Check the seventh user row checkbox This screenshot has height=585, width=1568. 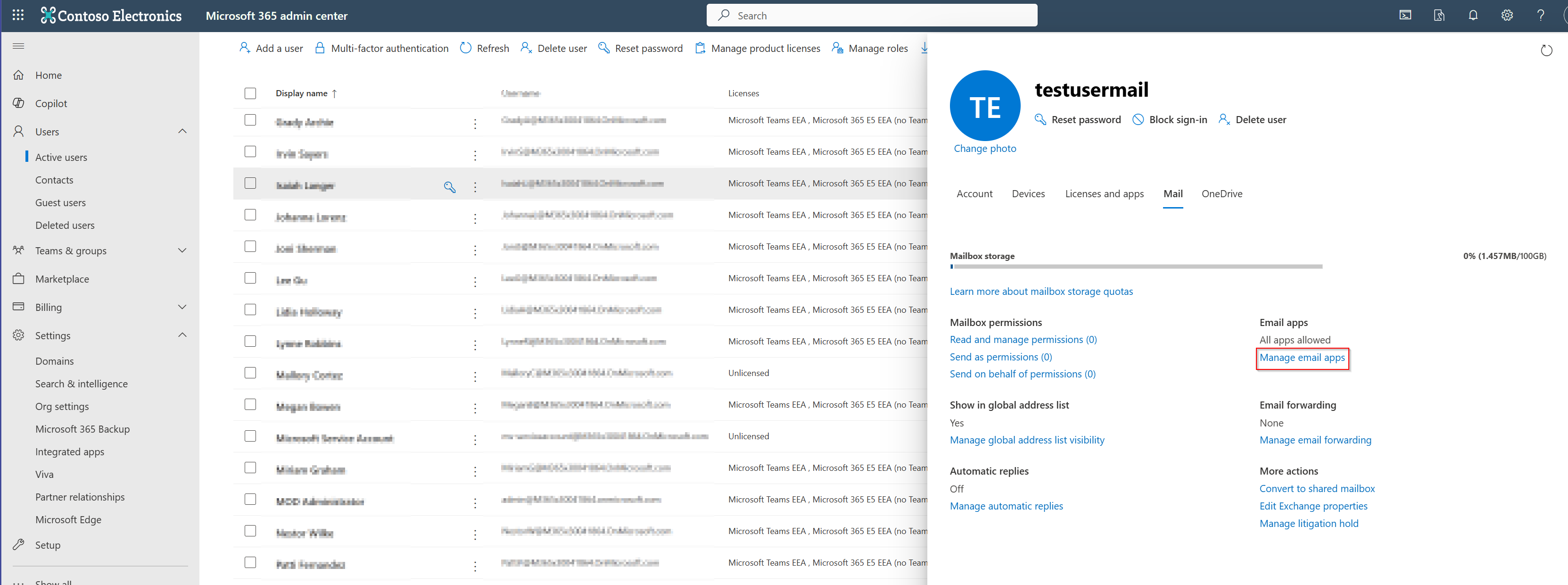[250, 309]
